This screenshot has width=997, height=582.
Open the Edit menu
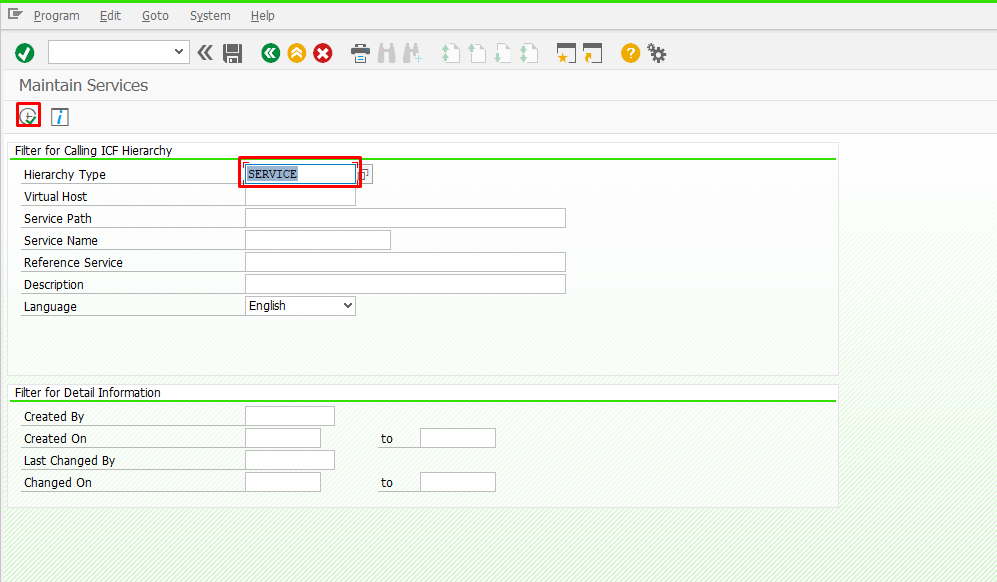pos(110,15)
